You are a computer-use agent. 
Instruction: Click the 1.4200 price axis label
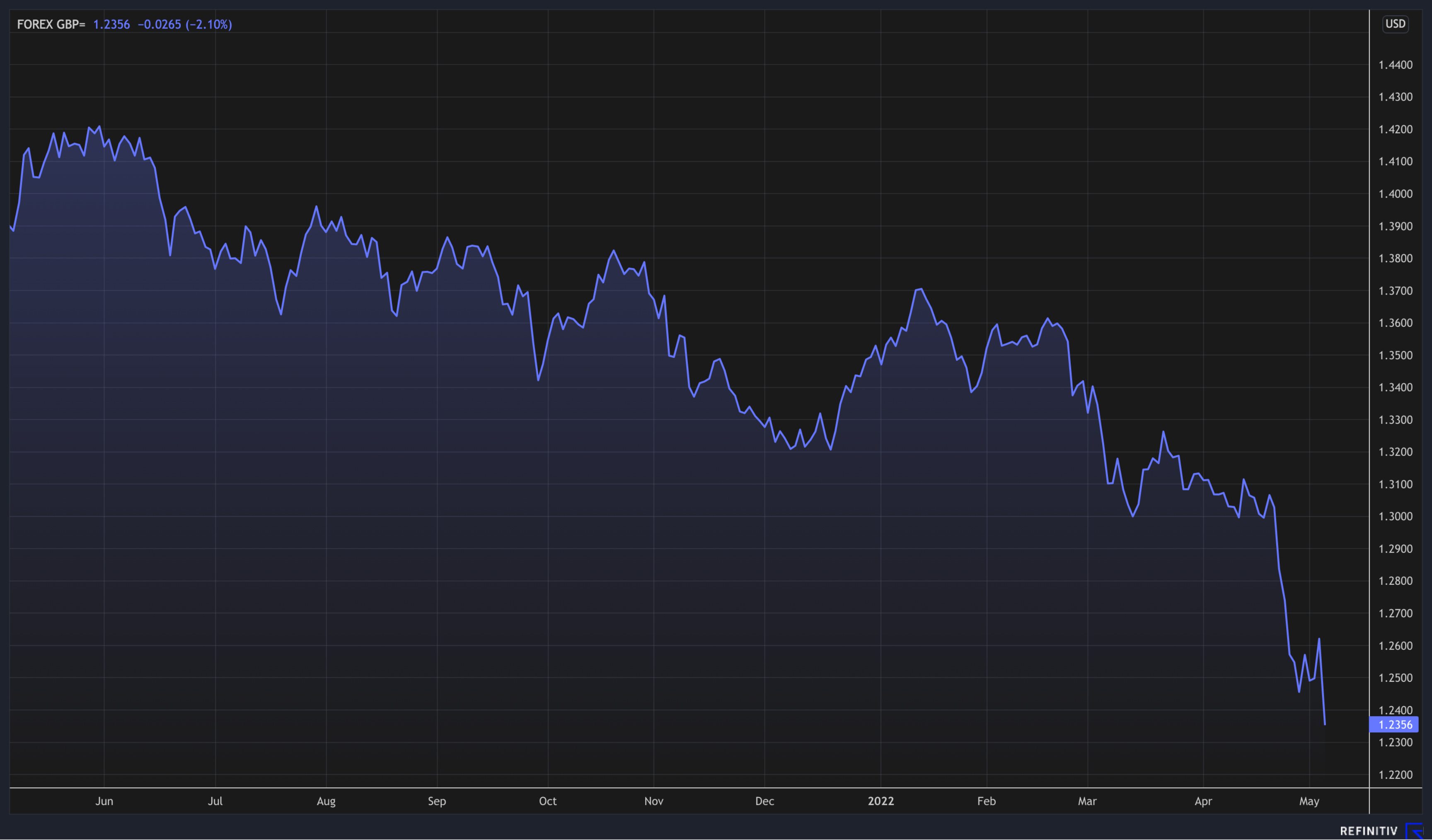coord(1396,130)
